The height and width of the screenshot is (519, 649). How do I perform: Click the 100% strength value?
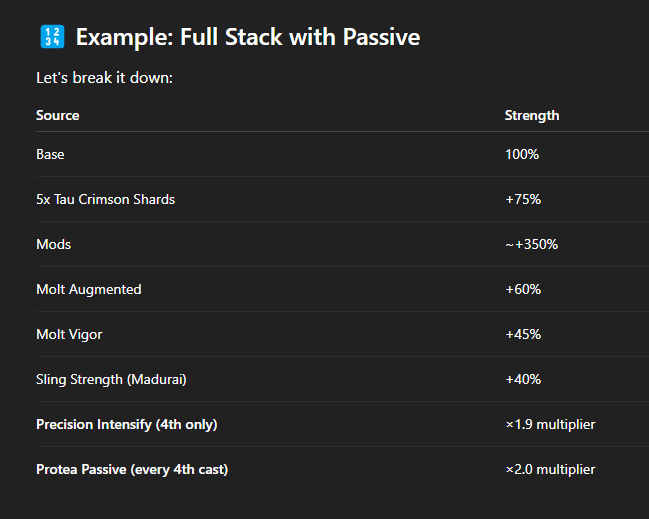pos(522,154)
